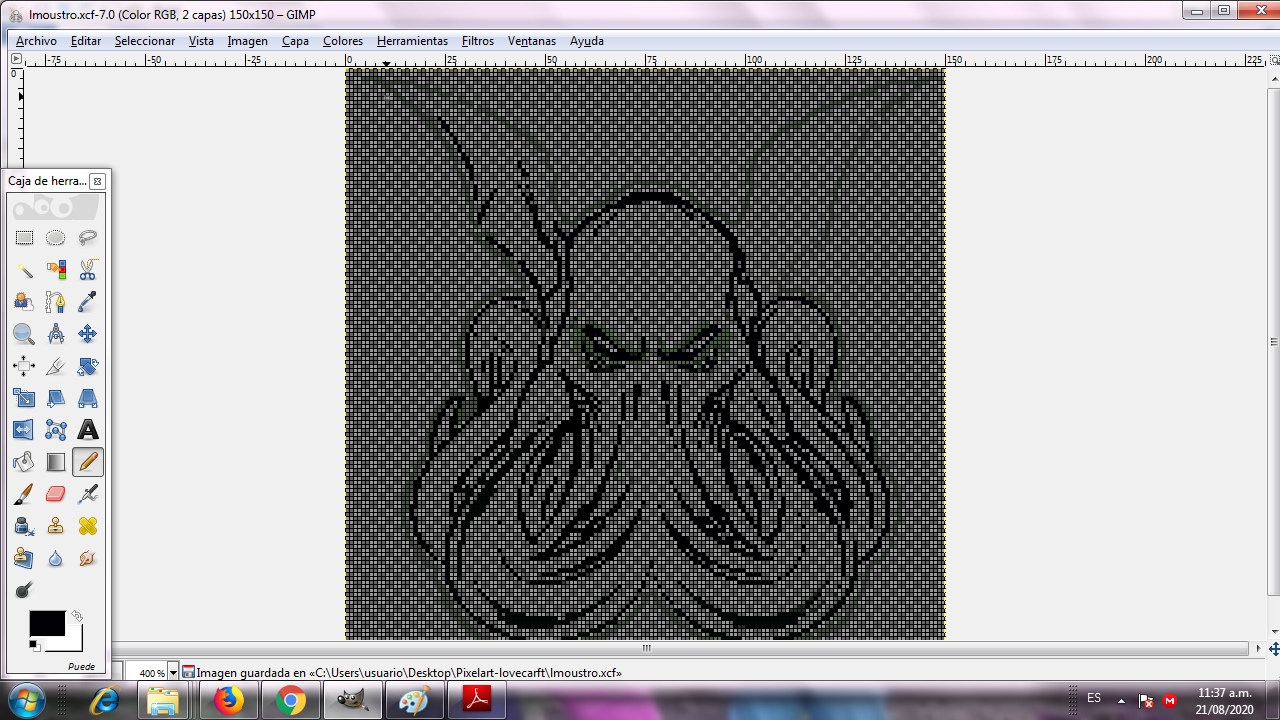Select the Text tool
The height and width of the screenshot is (720, 1280).
pyautogui.click(x=88, y=430)
